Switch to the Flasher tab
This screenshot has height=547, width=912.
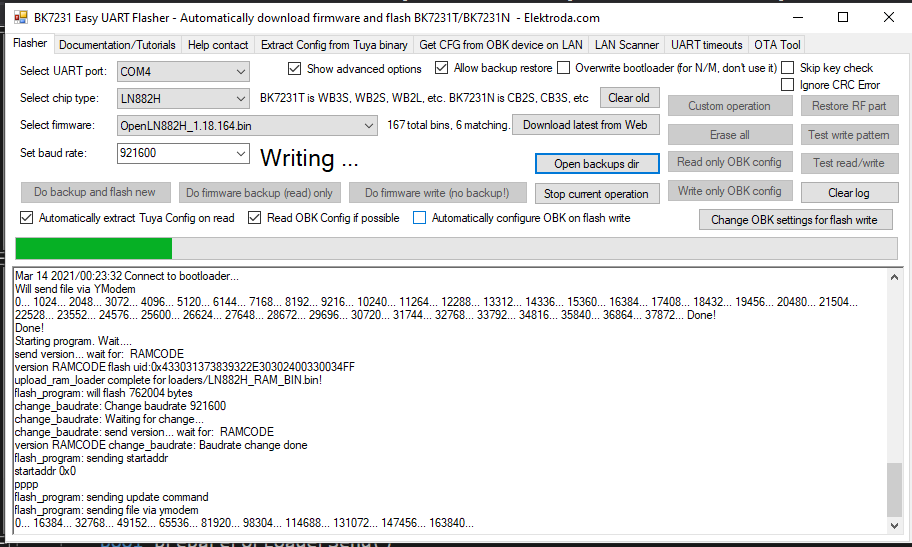coord(30,44)
